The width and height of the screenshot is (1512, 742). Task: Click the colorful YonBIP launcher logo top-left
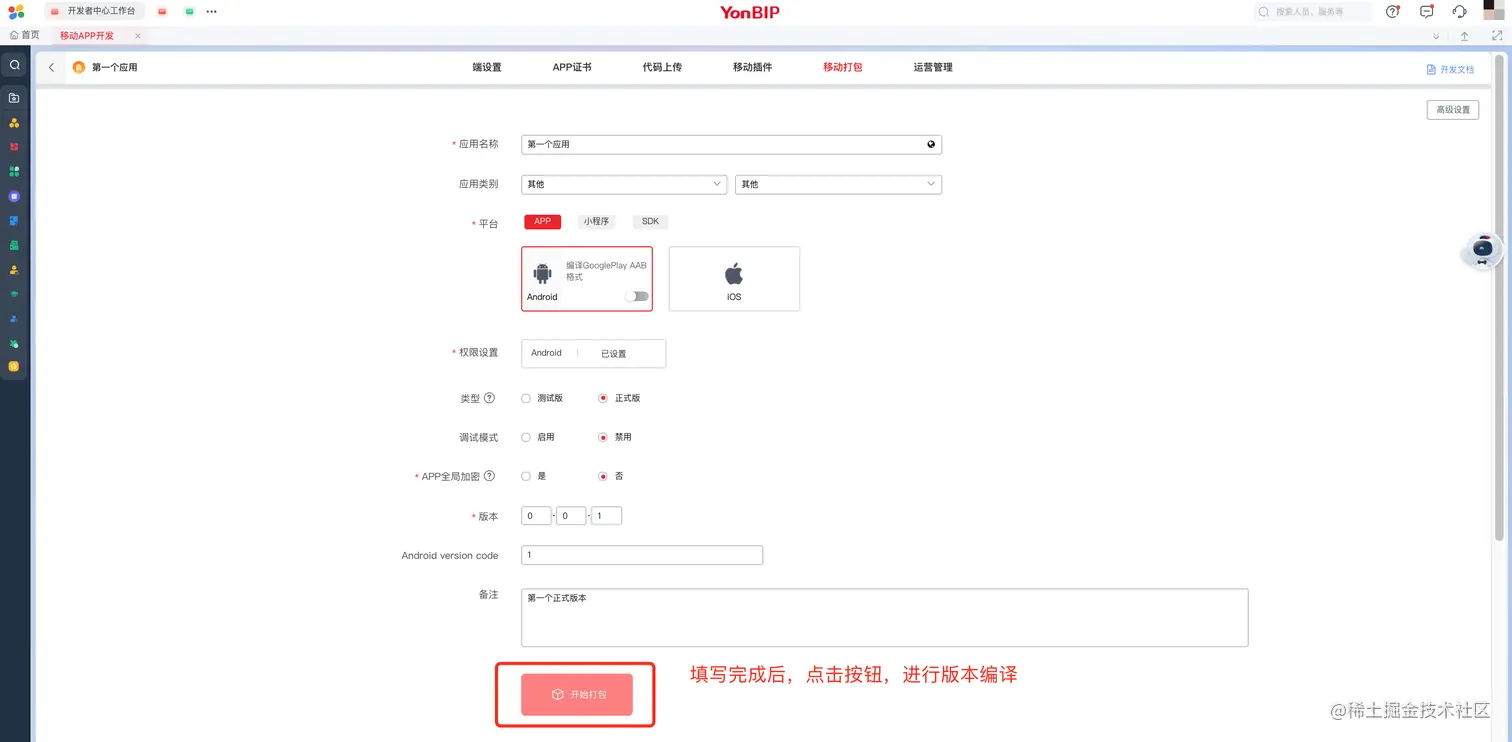point(16,12)
